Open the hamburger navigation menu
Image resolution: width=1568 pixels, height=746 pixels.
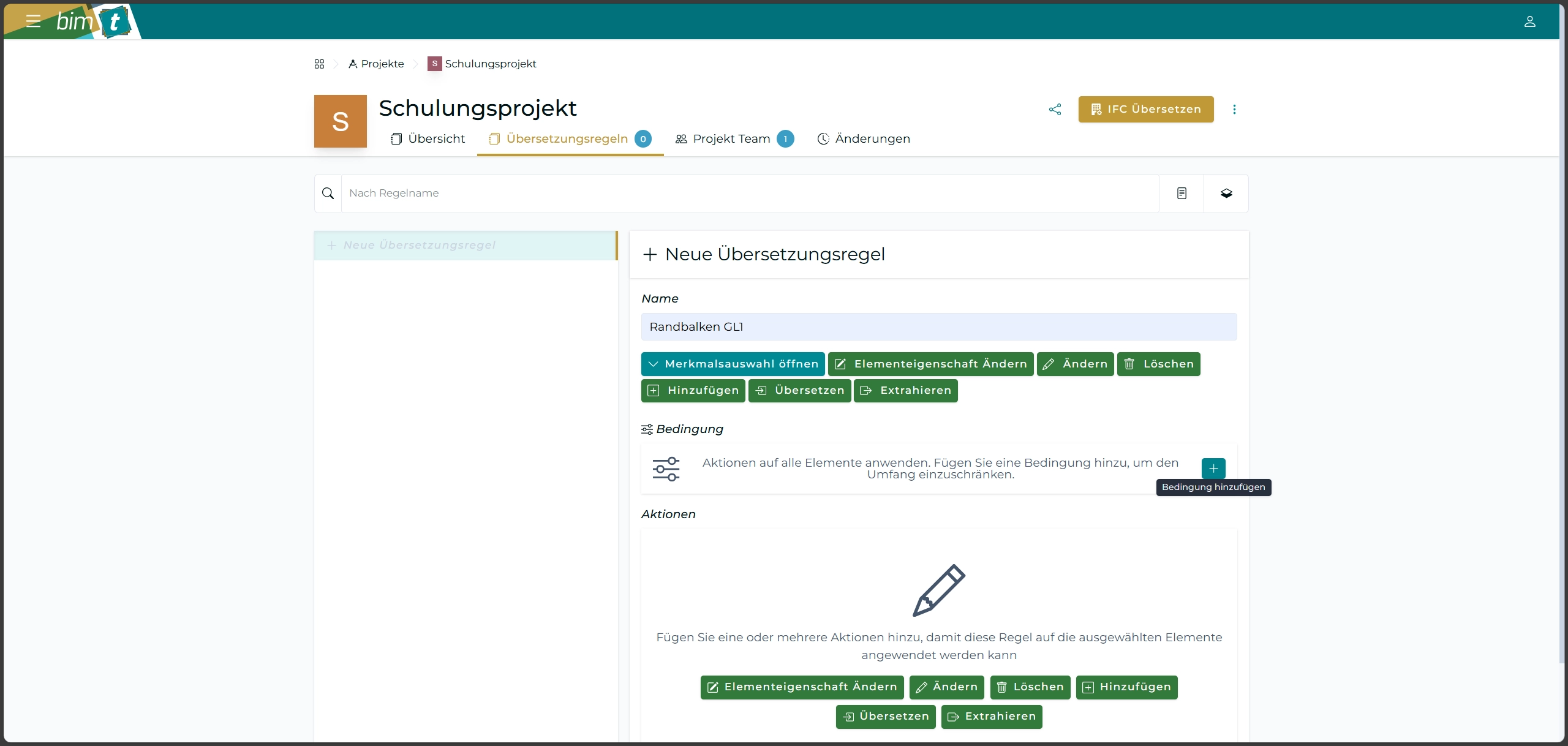point(33,21)
